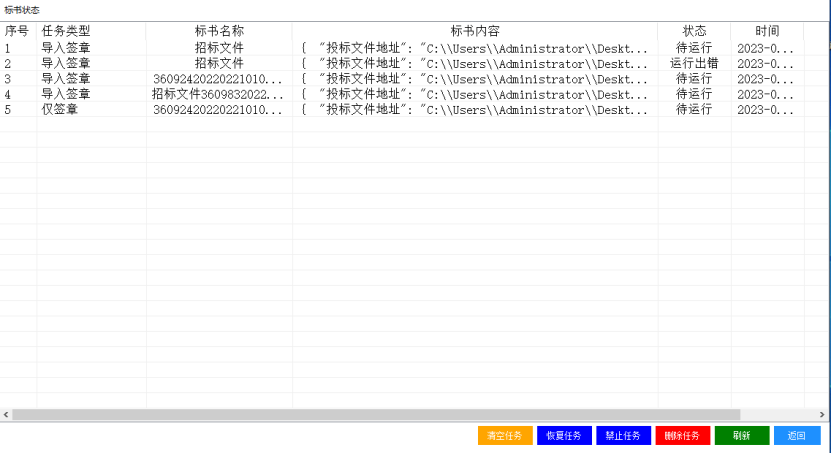Select sequence number 1 cell
Image resolution: width=831 pixels, height=453 pixels.
[x=18, y=48]
